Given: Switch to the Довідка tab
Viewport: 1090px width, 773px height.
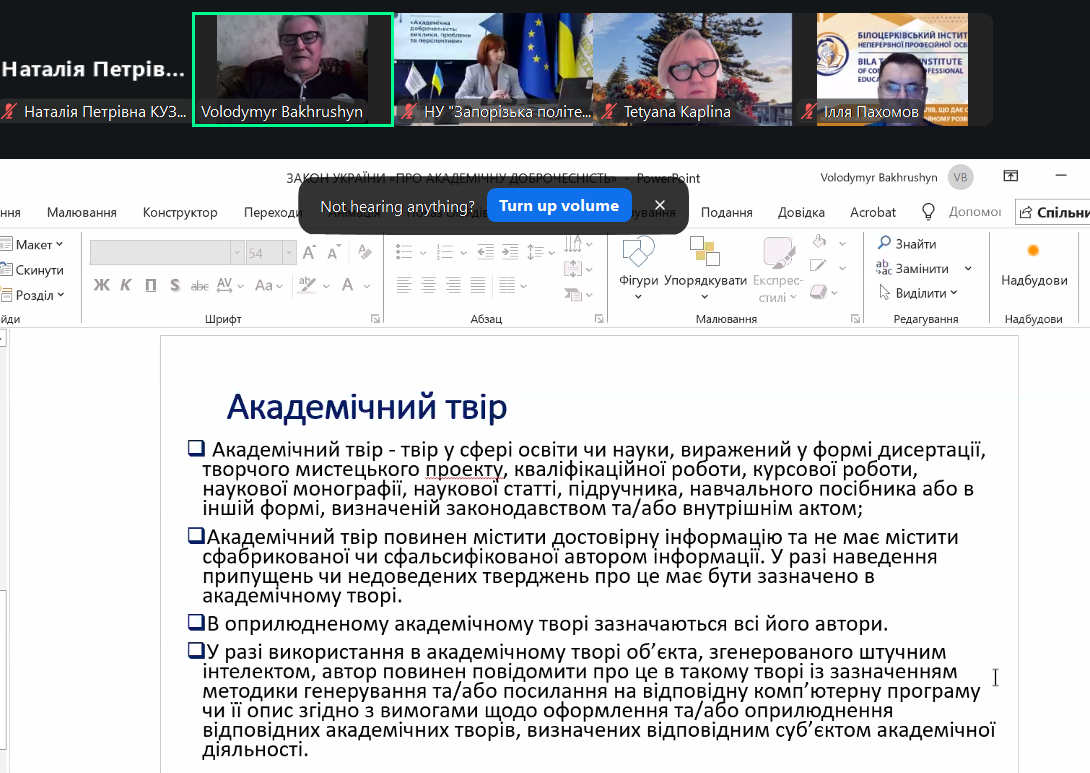Looking at the screenshot, I should tap(801, 212).
